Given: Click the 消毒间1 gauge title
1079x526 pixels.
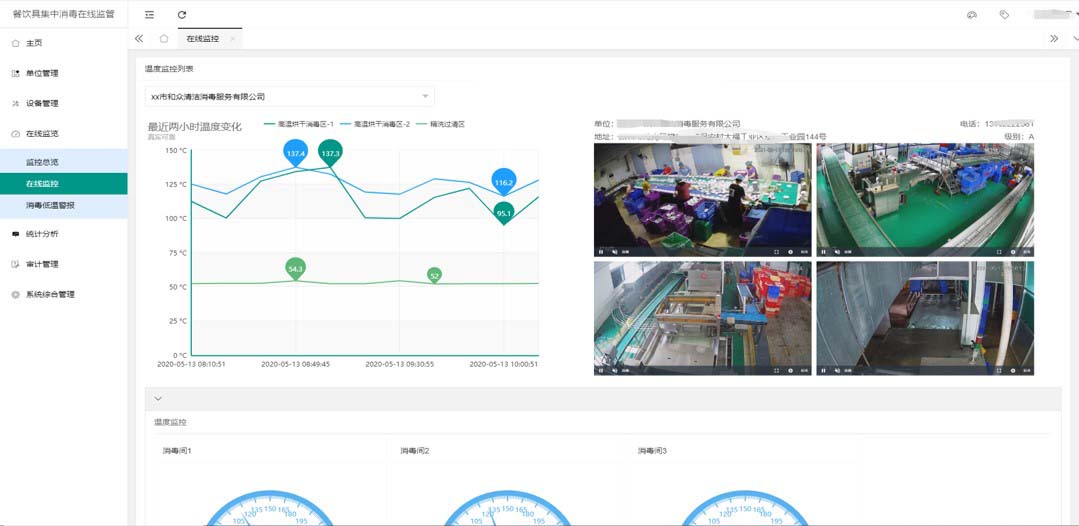Looking at the screenshot, I should click(x=177, y=451).
